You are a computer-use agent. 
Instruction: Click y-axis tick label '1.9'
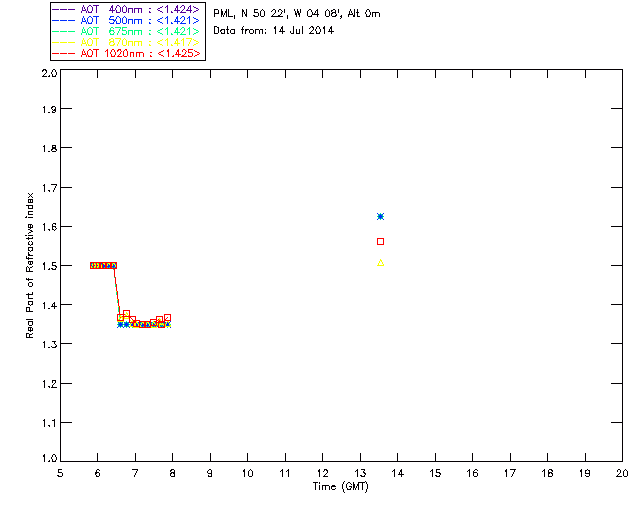pyautogui.click(x=49, y=109)
